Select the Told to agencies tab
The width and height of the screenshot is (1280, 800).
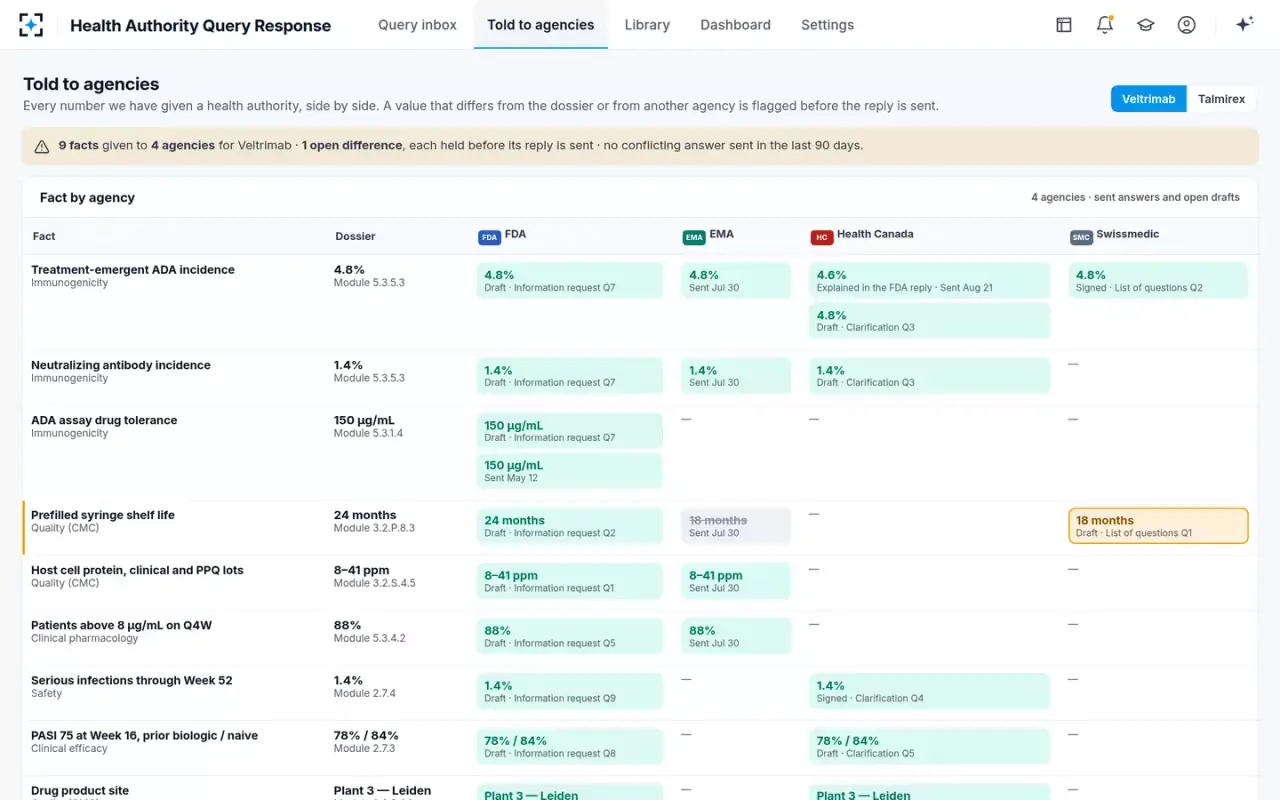tap(541, 25)
